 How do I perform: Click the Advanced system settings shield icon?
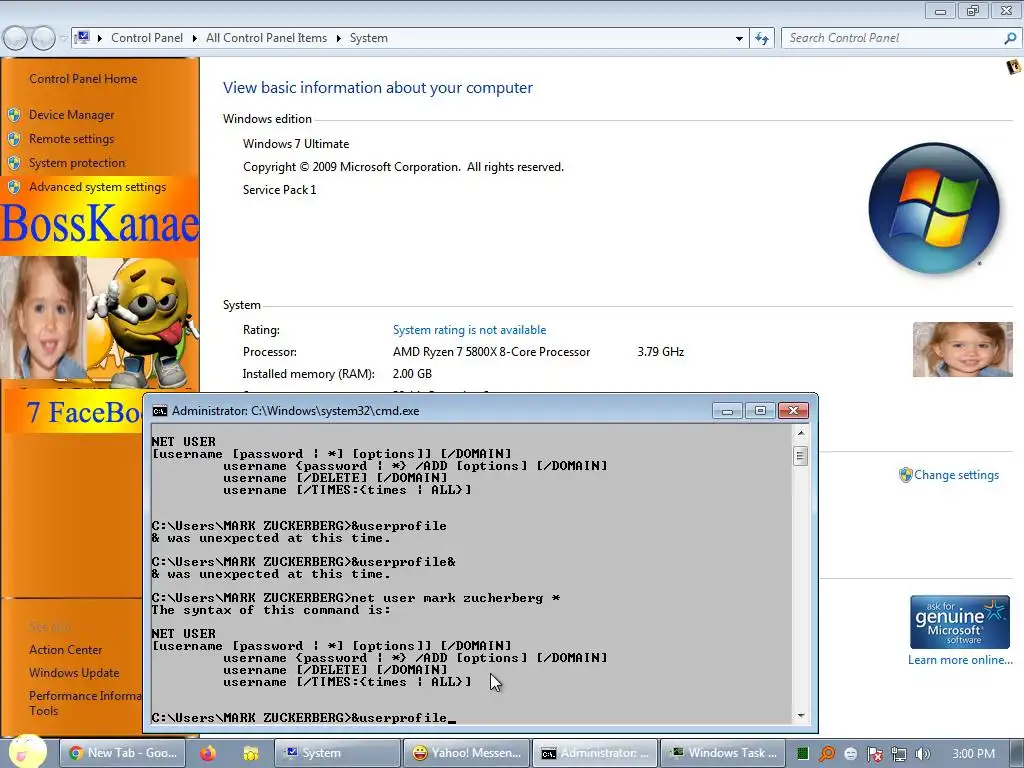point(14,187)
